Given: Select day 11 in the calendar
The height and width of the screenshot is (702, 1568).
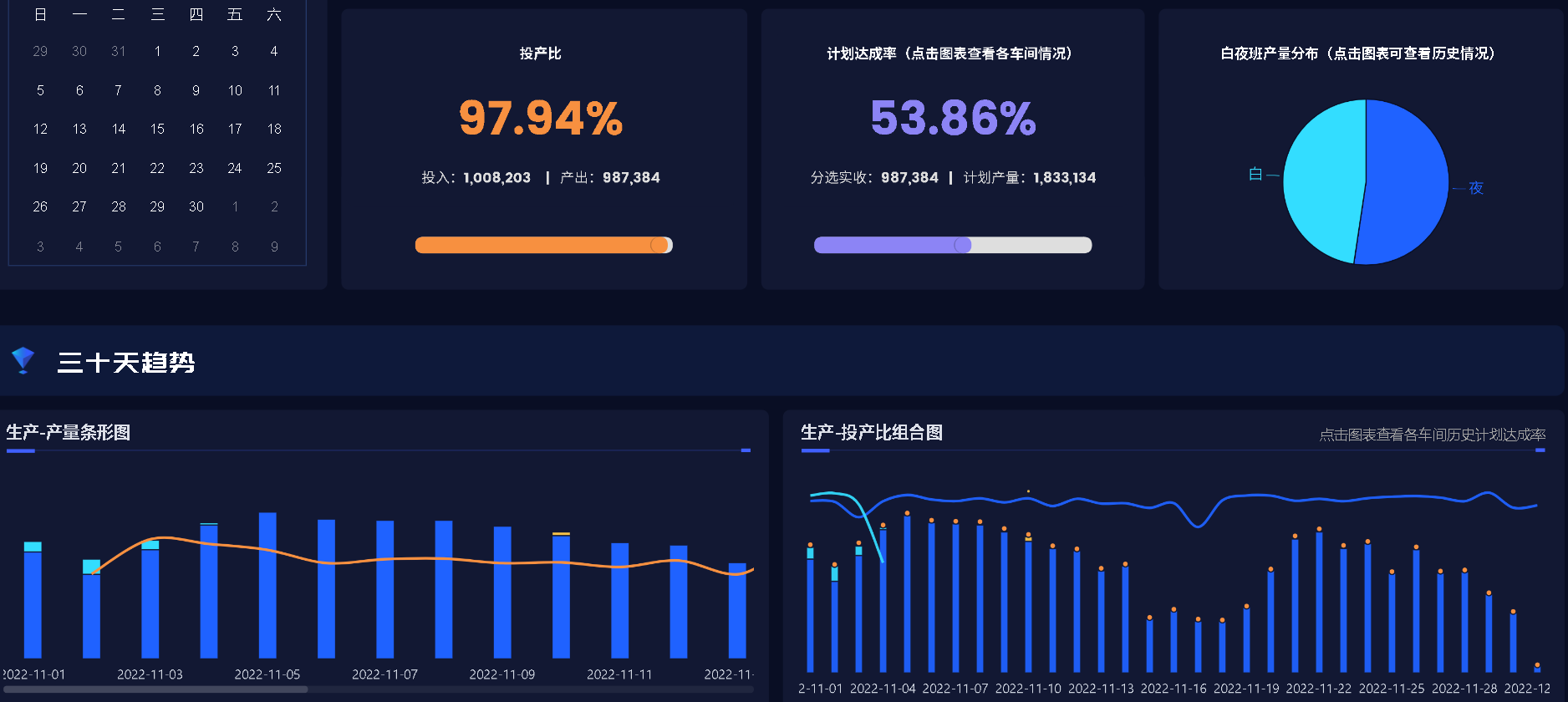Looking at the screenshot, I should (274, 90).
